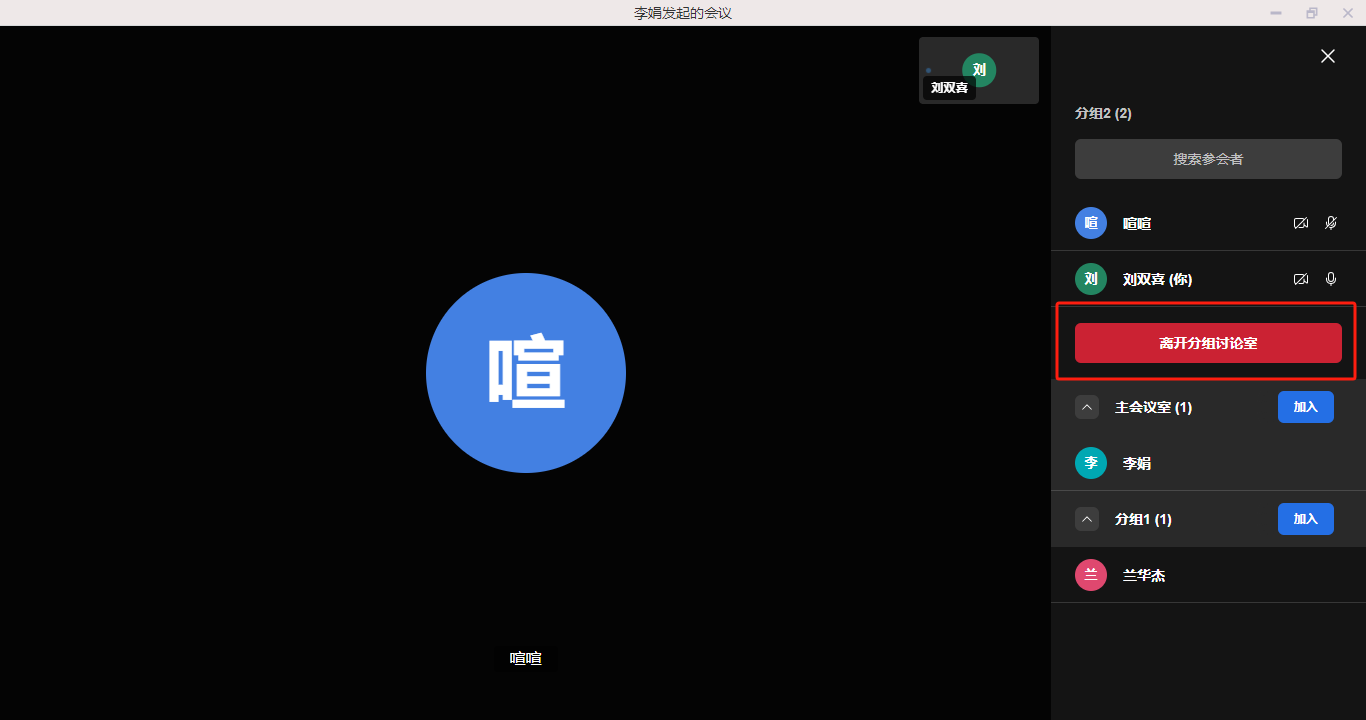The height and width of the screenshot is (720, 1366).
Task: Collapse the 主会议室 section chevron
Action: tap(1087, 407)
